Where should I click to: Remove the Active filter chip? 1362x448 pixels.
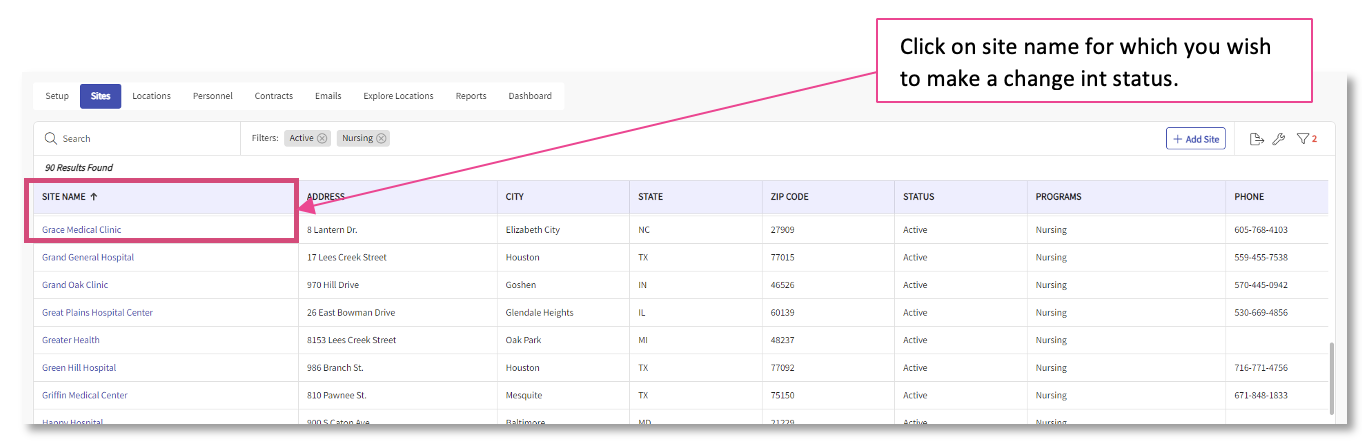pos(322,139)
